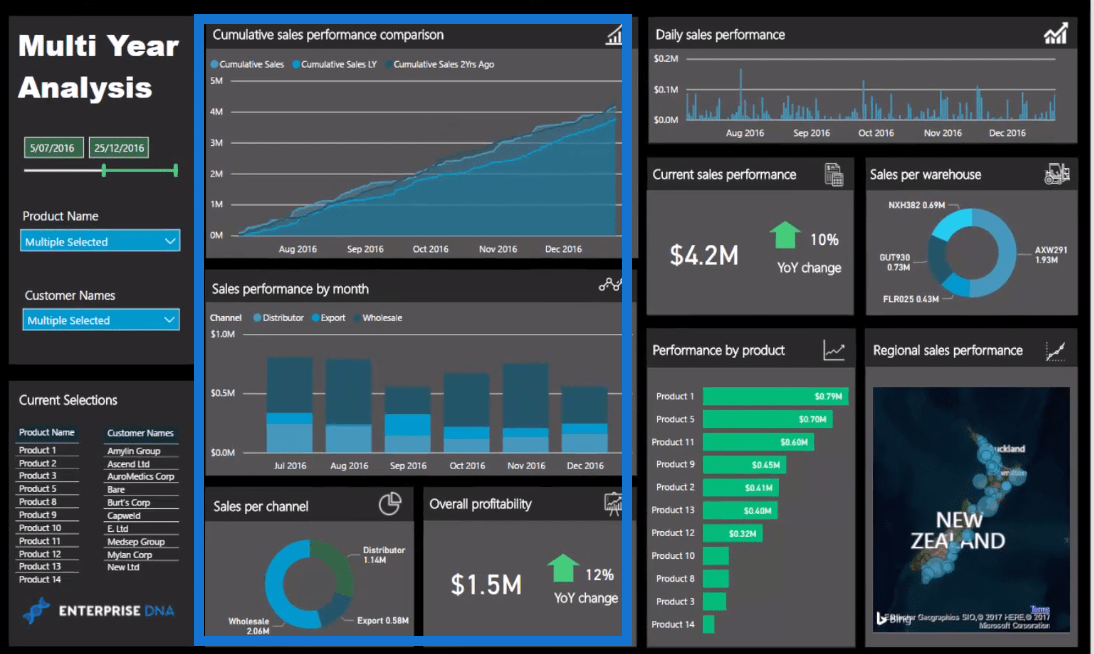Click the Sales performance by month icon
1094x654 pixels.
pos(610,285)
